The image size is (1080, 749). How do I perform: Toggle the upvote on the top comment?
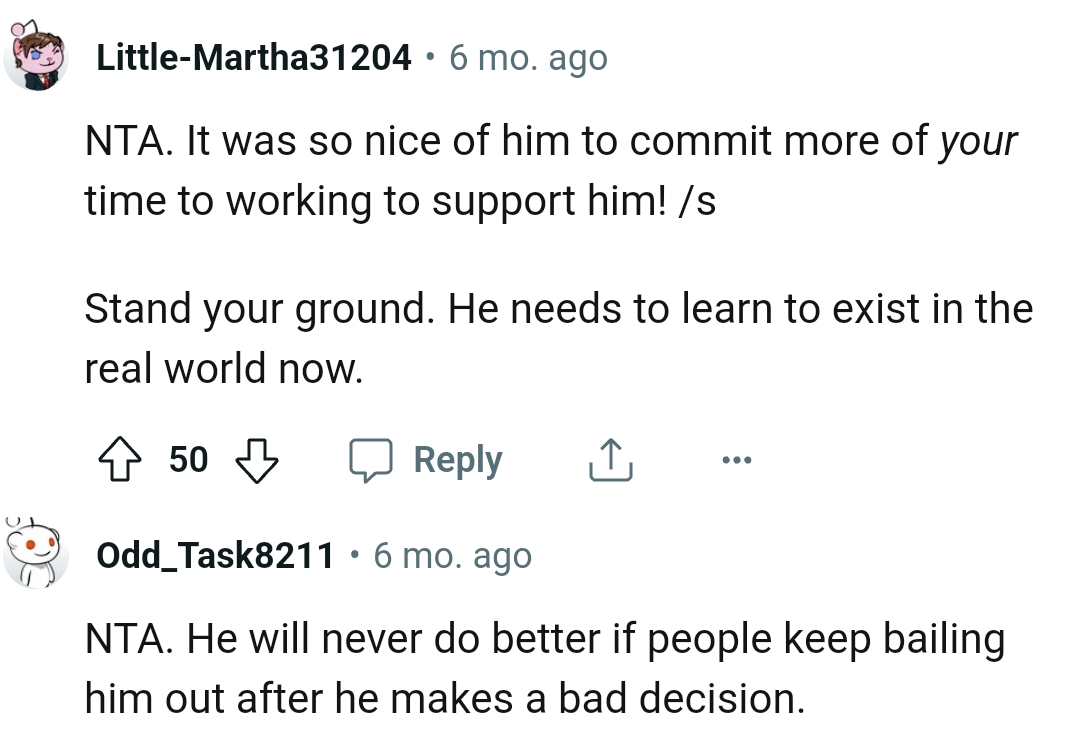121,459
